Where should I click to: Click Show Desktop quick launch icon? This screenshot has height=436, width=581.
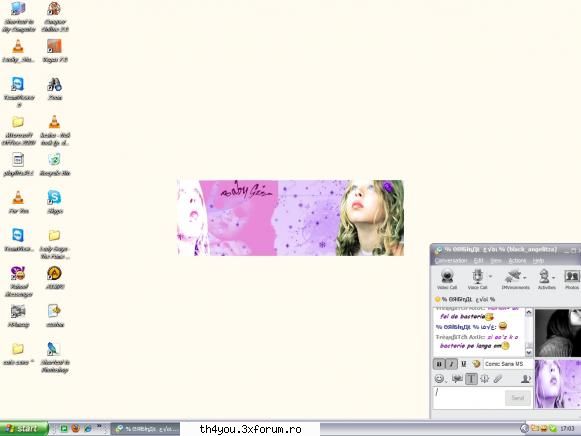tap(64, 429)
